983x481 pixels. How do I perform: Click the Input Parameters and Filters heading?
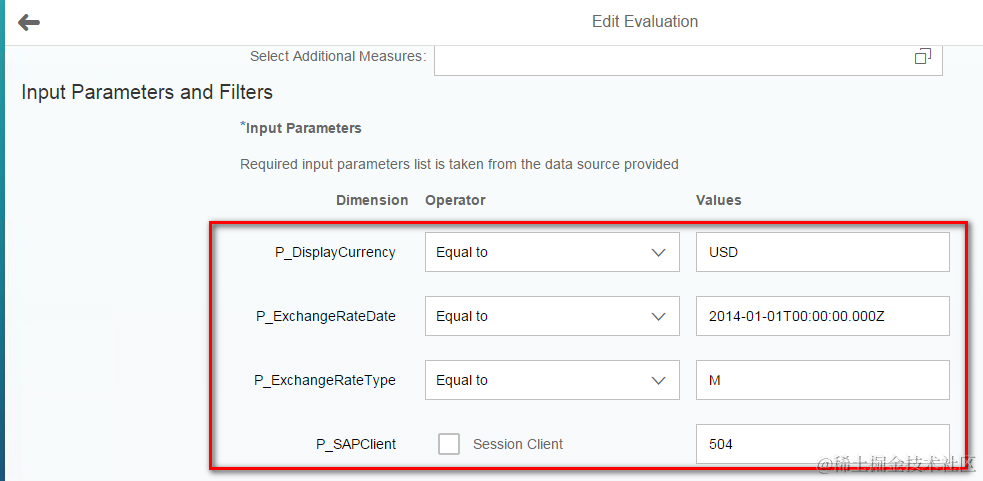pyautogui.click(x=147, y=93)
